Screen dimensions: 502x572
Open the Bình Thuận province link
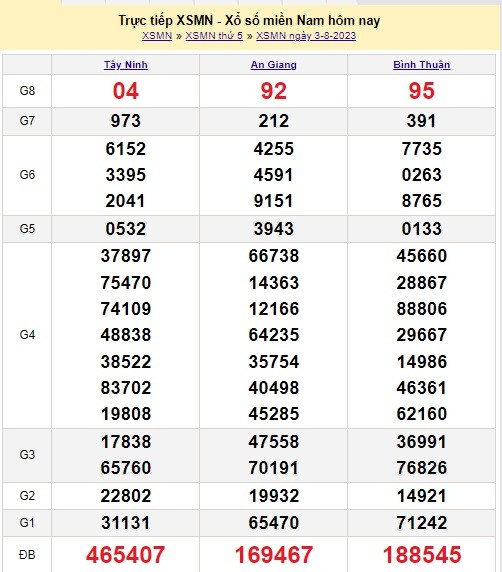(x=421, y=65)
